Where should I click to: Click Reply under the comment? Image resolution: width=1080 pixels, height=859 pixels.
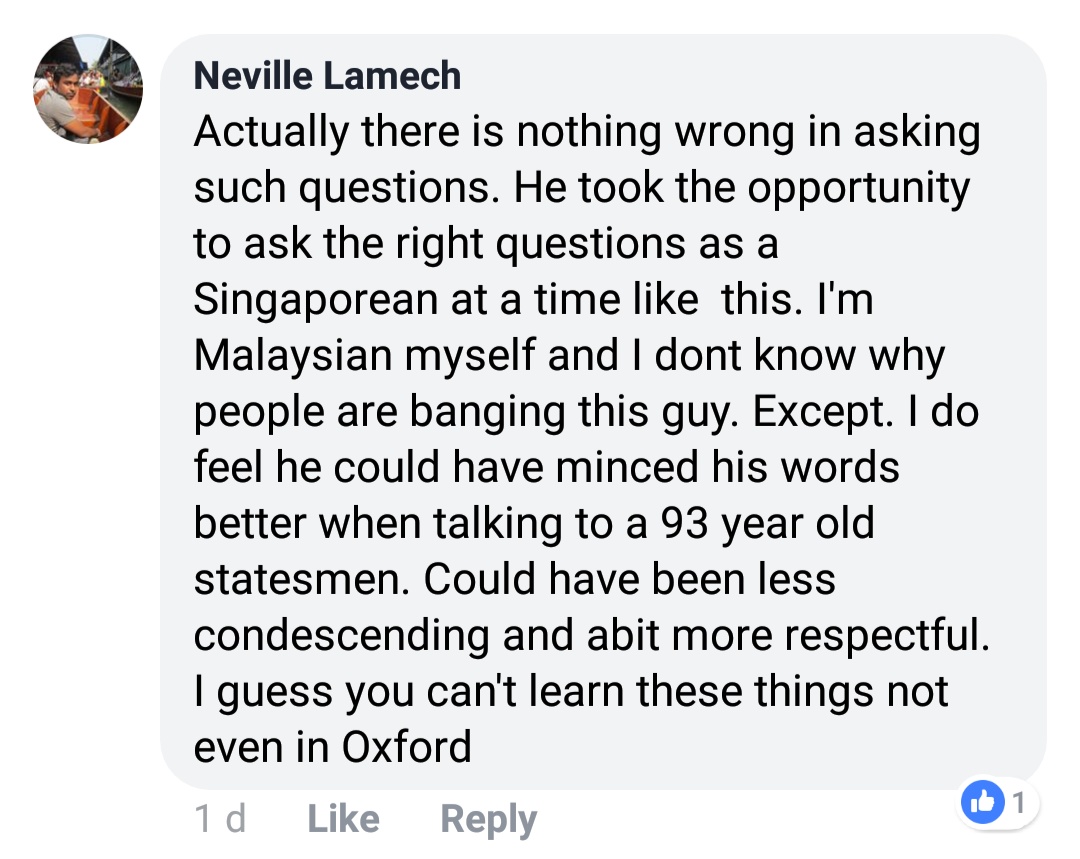pyautogui.click(x=488, y=820)
